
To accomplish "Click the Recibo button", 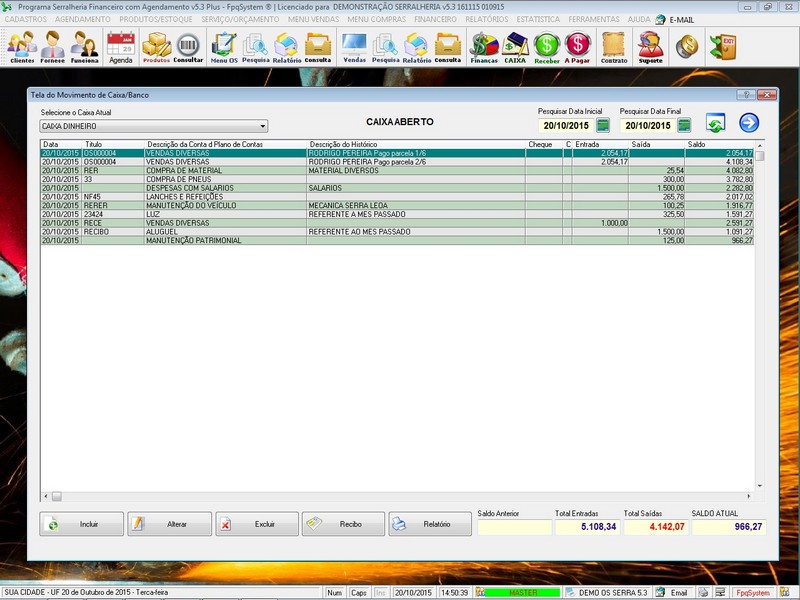I will pyautogui.click(x=343, y=524).
